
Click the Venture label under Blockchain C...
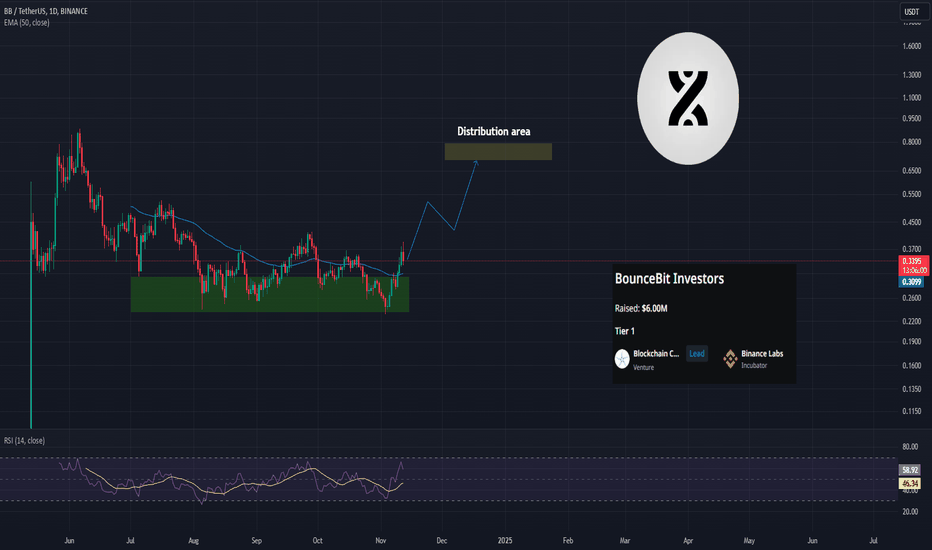pyautogui.click(x=644, y=367)
